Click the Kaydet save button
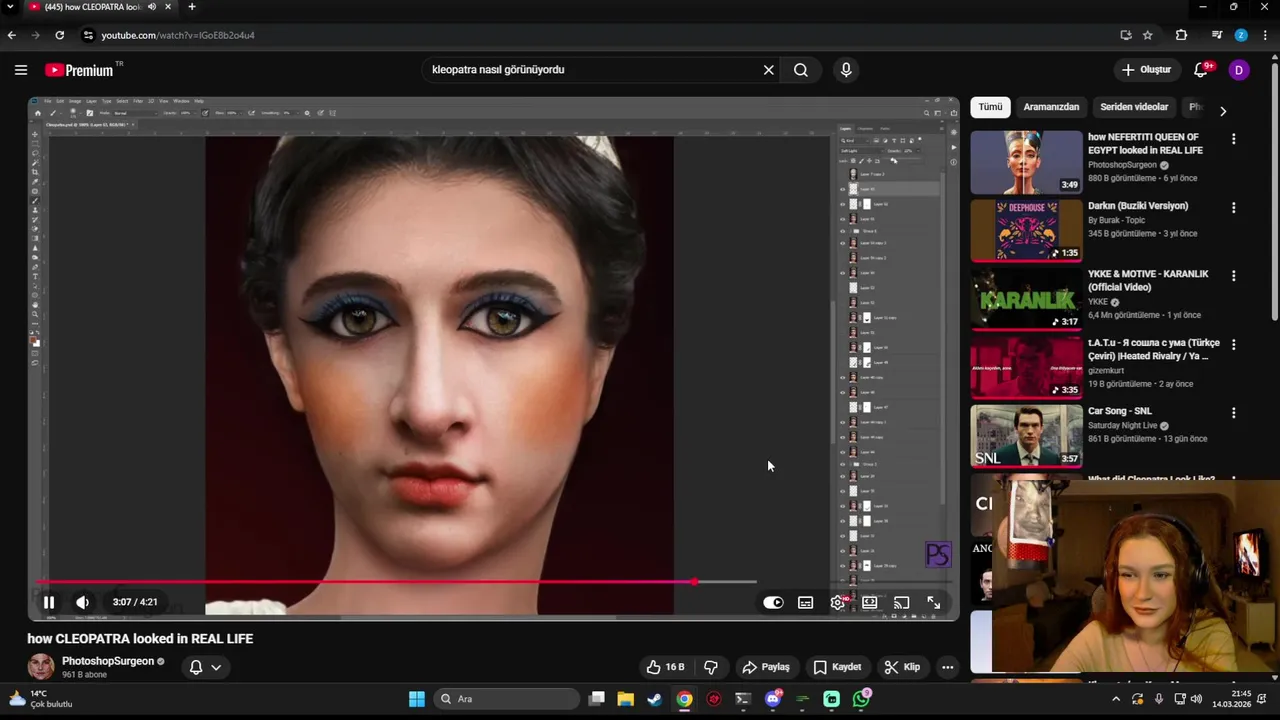The height and width of the screenshot is (720, 1280). click(837, 667)
